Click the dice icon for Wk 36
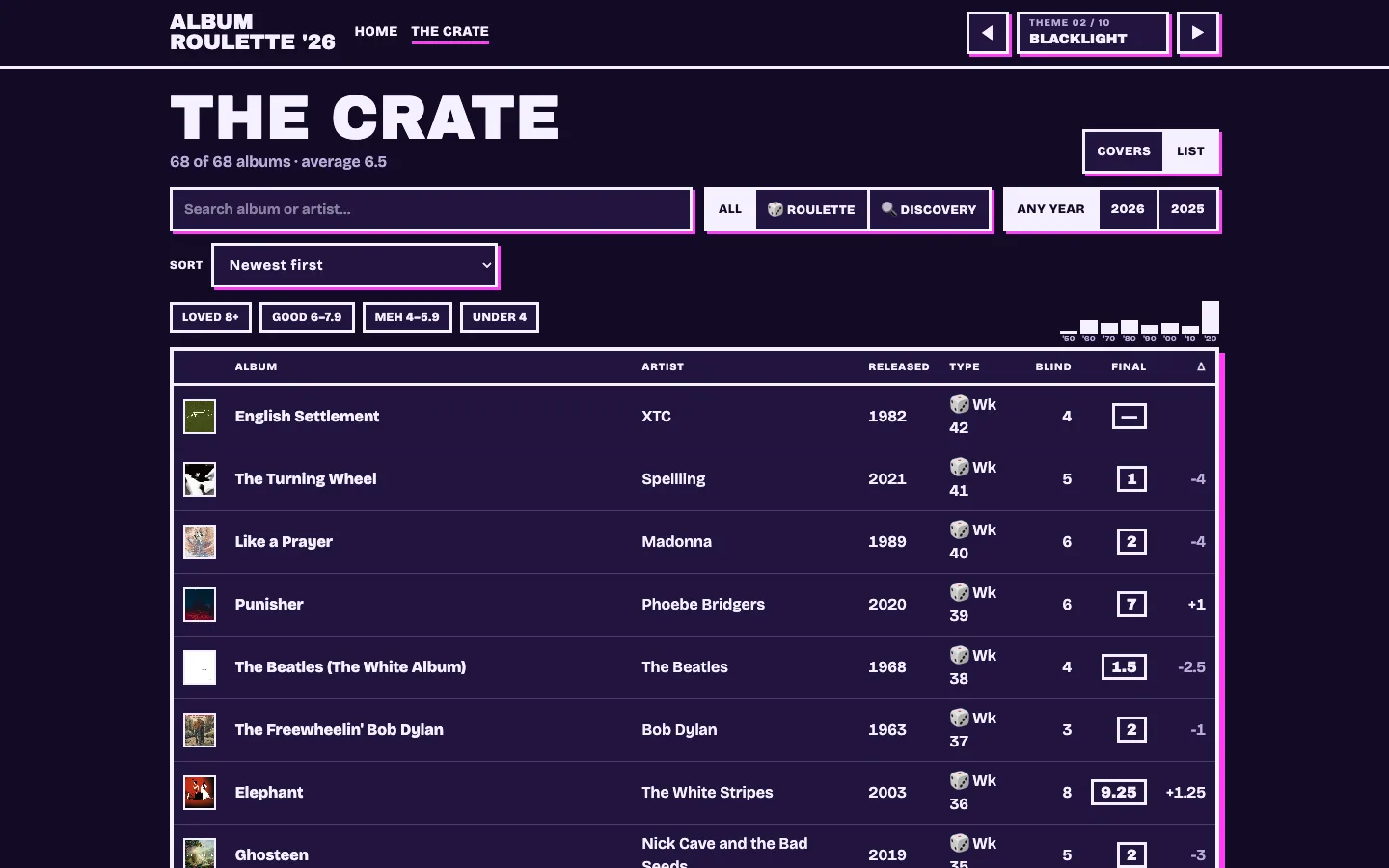This screenshot has width=1389, height=868. coord(959,780)
